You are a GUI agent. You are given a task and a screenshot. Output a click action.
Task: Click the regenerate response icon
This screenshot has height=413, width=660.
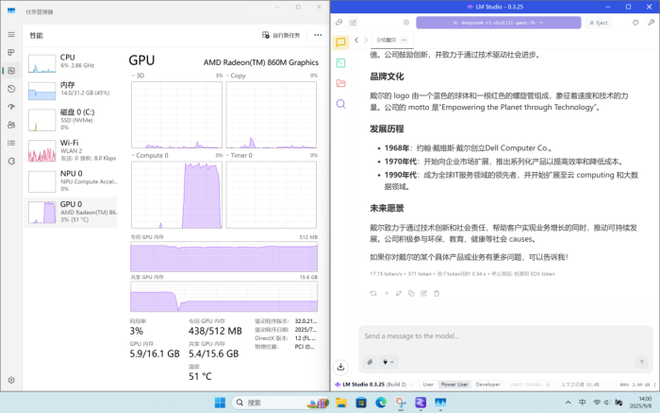coord(373,293)
